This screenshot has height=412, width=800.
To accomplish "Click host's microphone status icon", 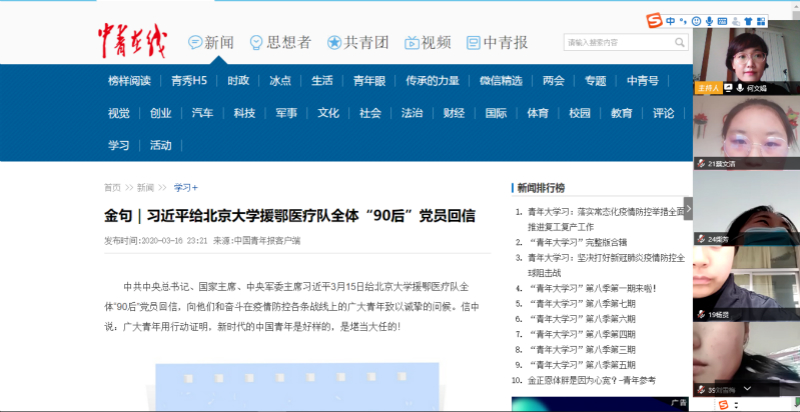I will [739, 88].
